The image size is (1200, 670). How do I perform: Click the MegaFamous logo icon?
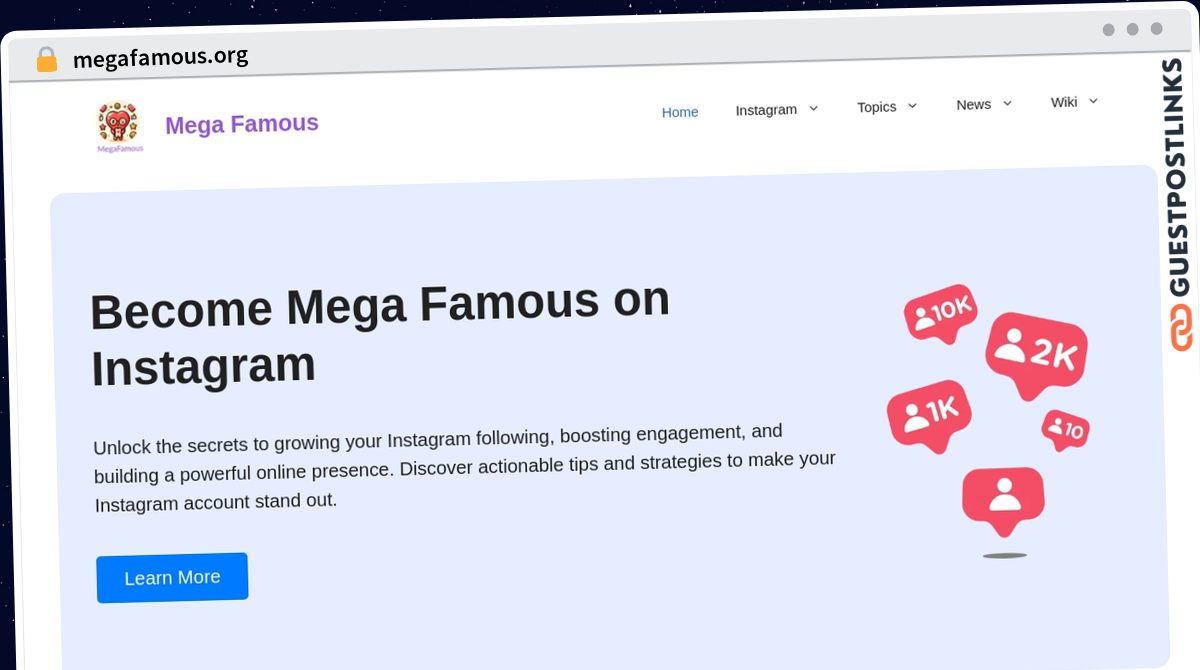(x=119, y=125)
